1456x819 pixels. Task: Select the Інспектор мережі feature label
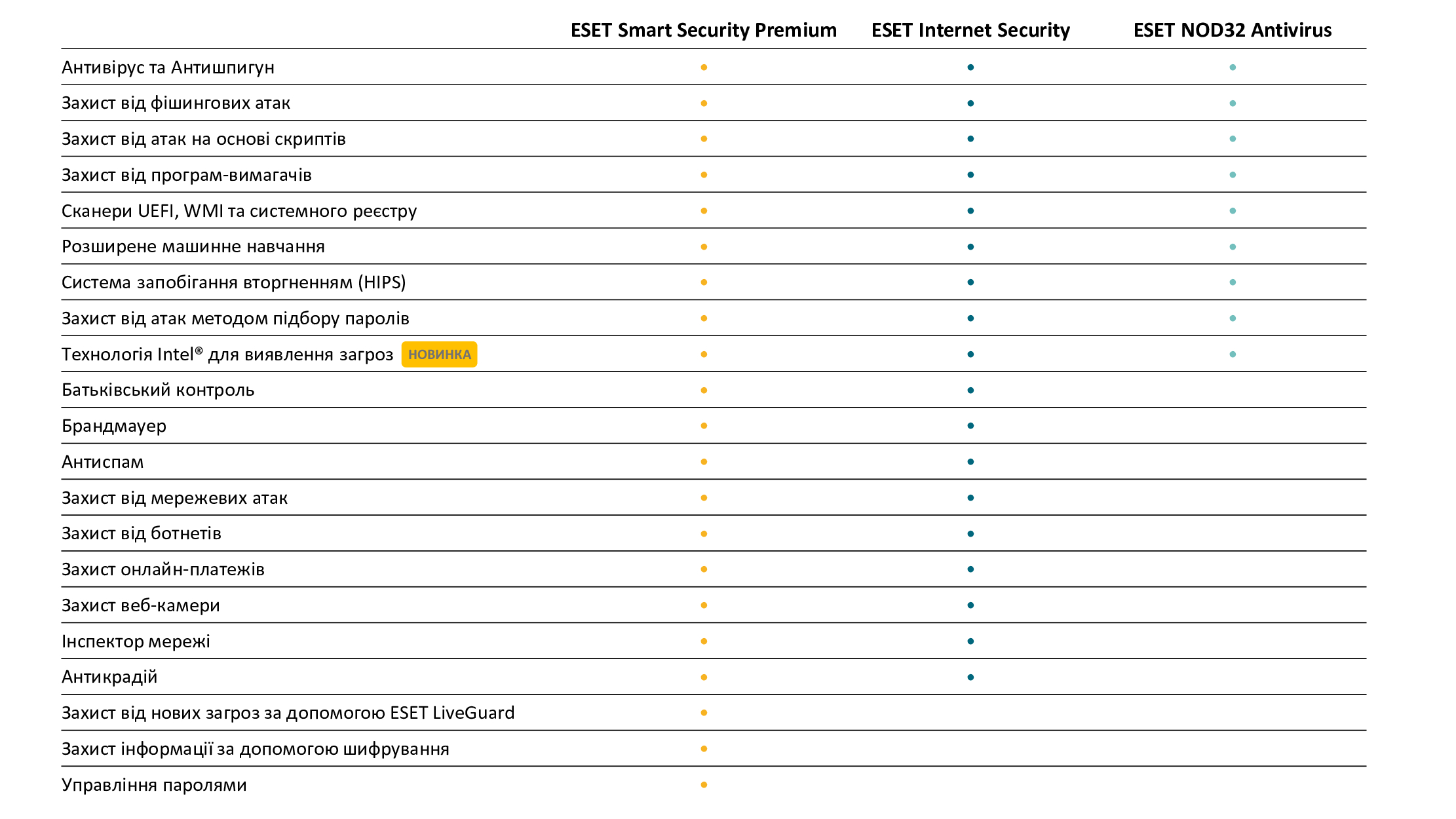pos(136,641)
